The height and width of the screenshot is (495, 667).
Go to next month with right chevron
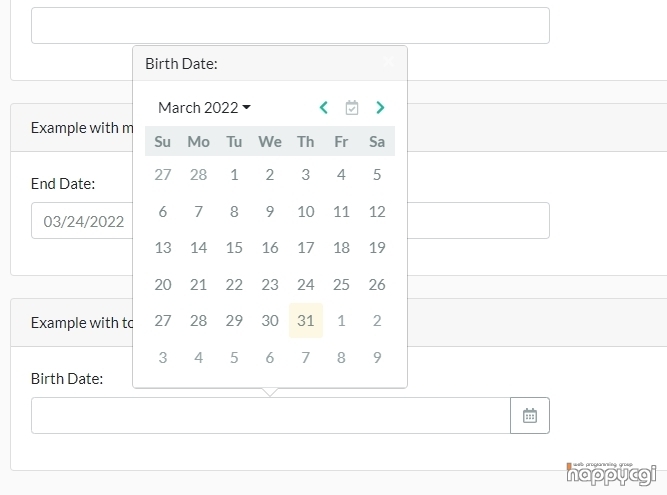pos(380,108)
